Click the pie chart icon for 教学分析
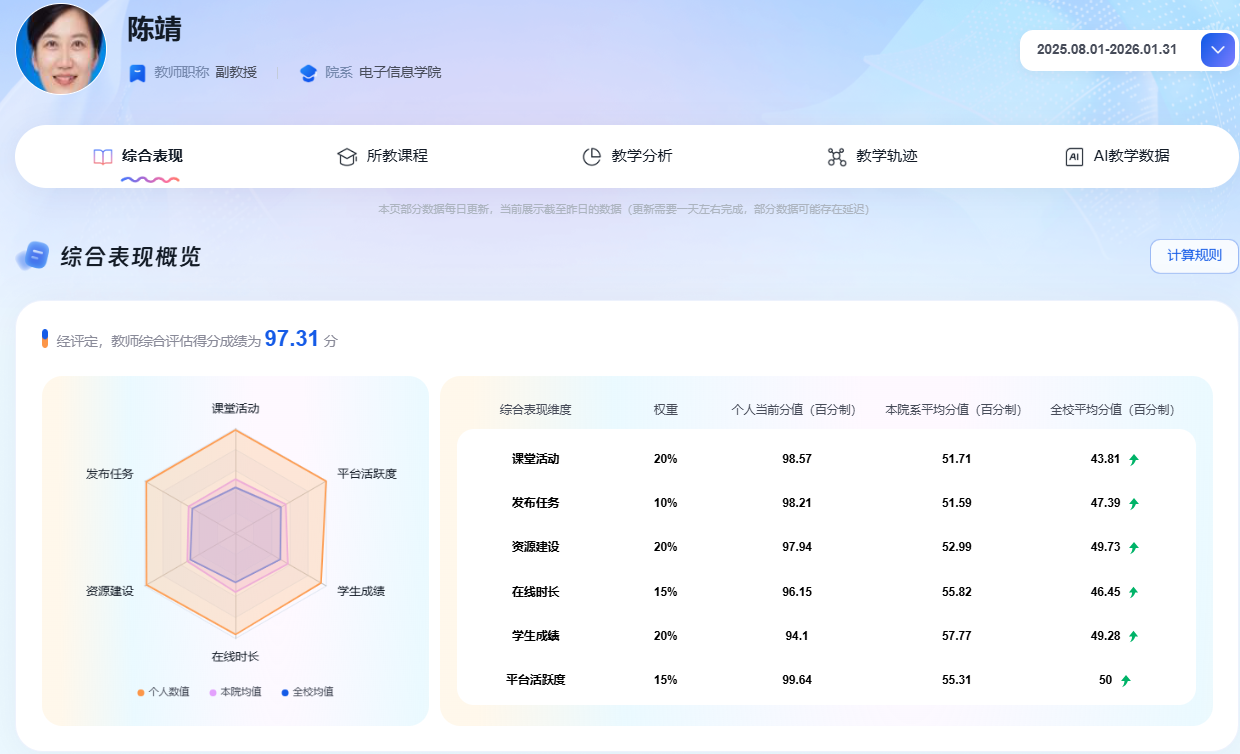 [x=592, y=157]
